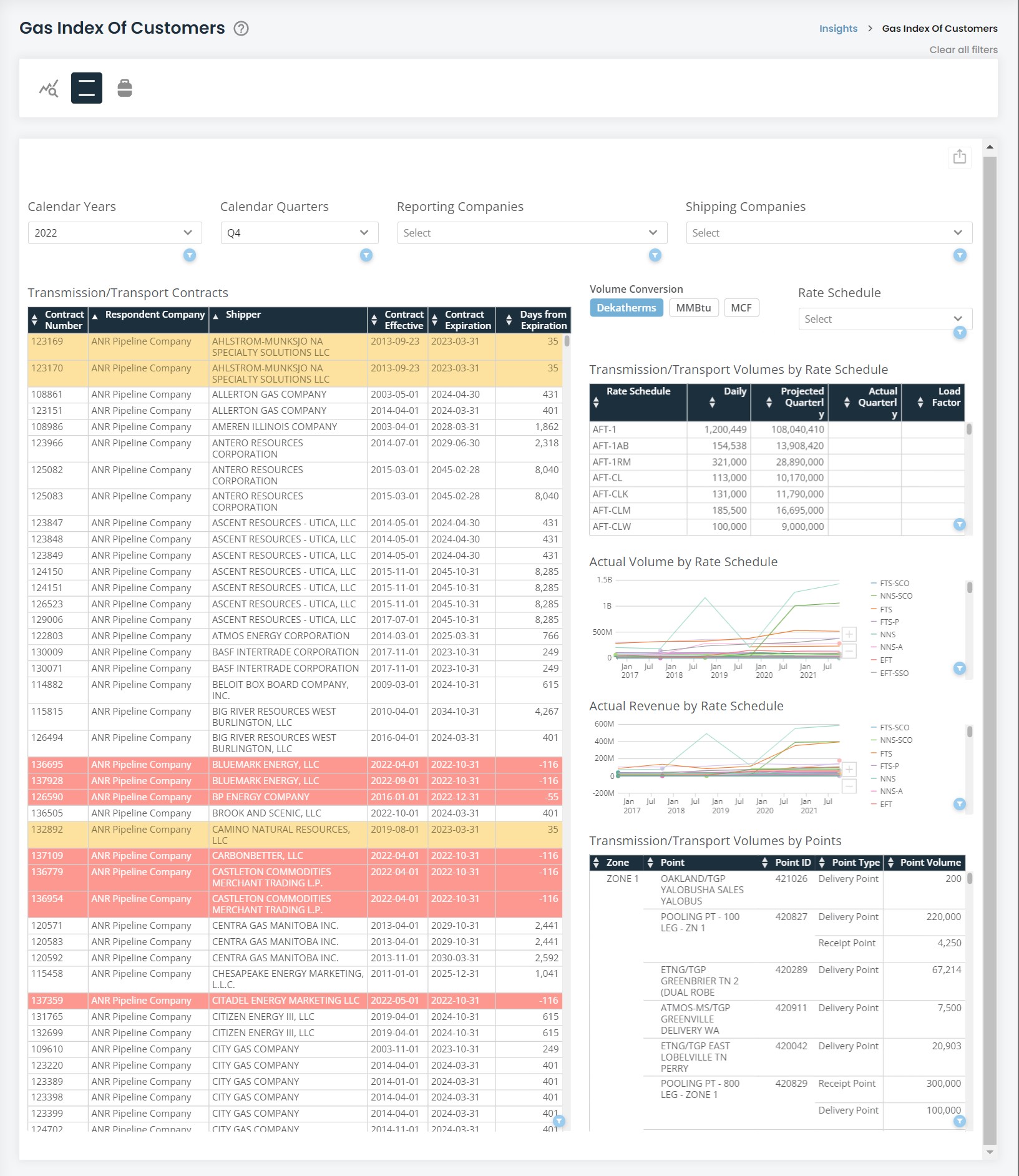Open Shipping Companies select dropdown
1019x1176 pixels.
click(829, 233)
